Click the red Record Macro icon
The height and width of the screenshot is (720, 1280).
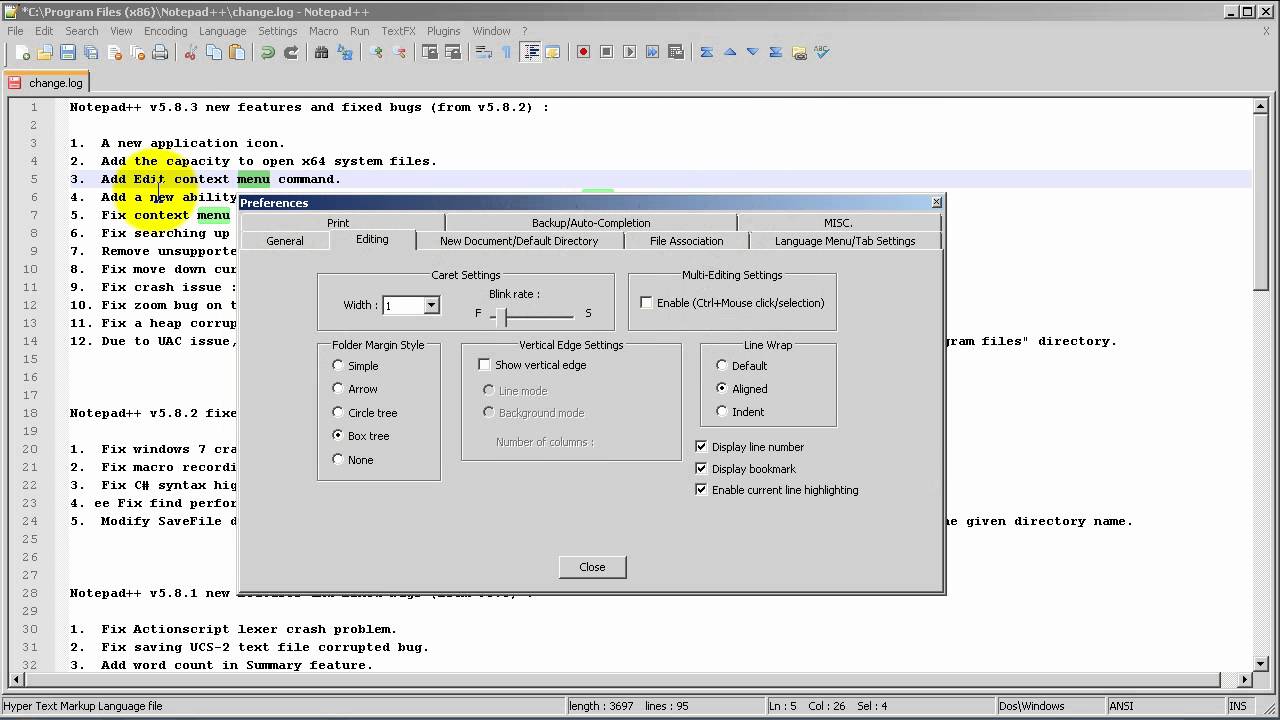point(583,52)
